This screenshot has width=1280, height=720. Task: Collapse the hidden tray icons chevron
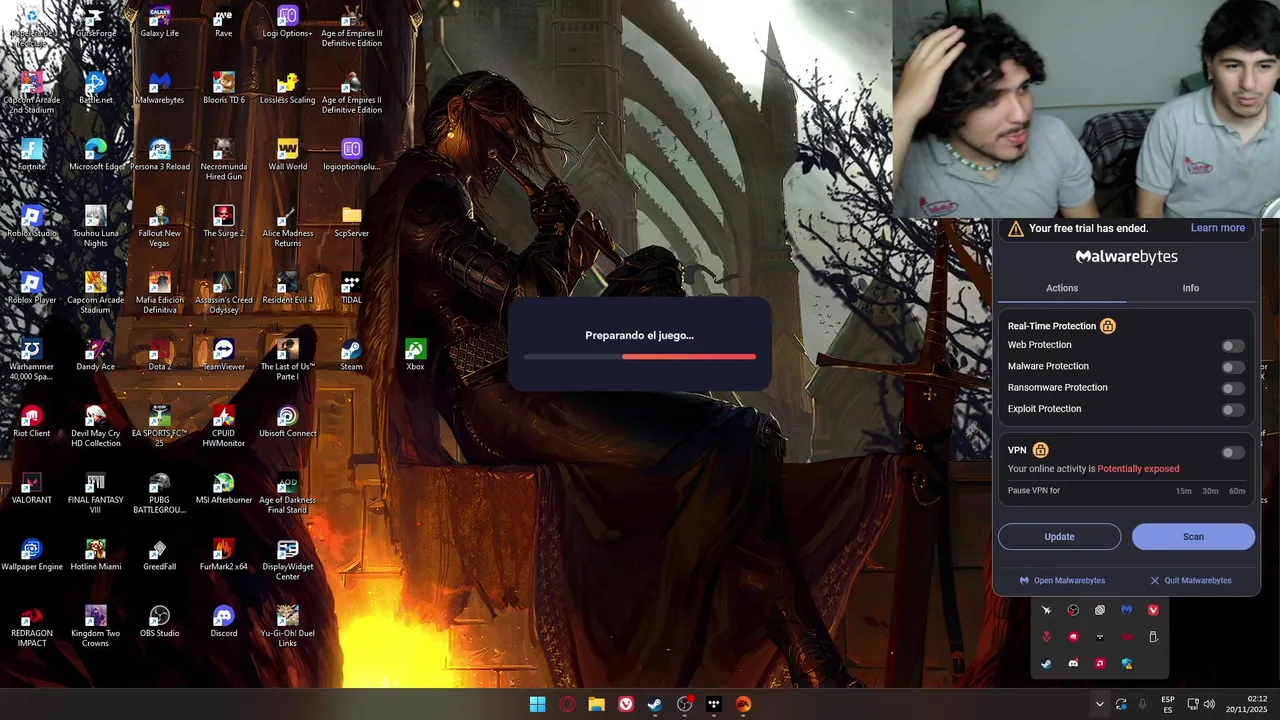[1099, 704]
